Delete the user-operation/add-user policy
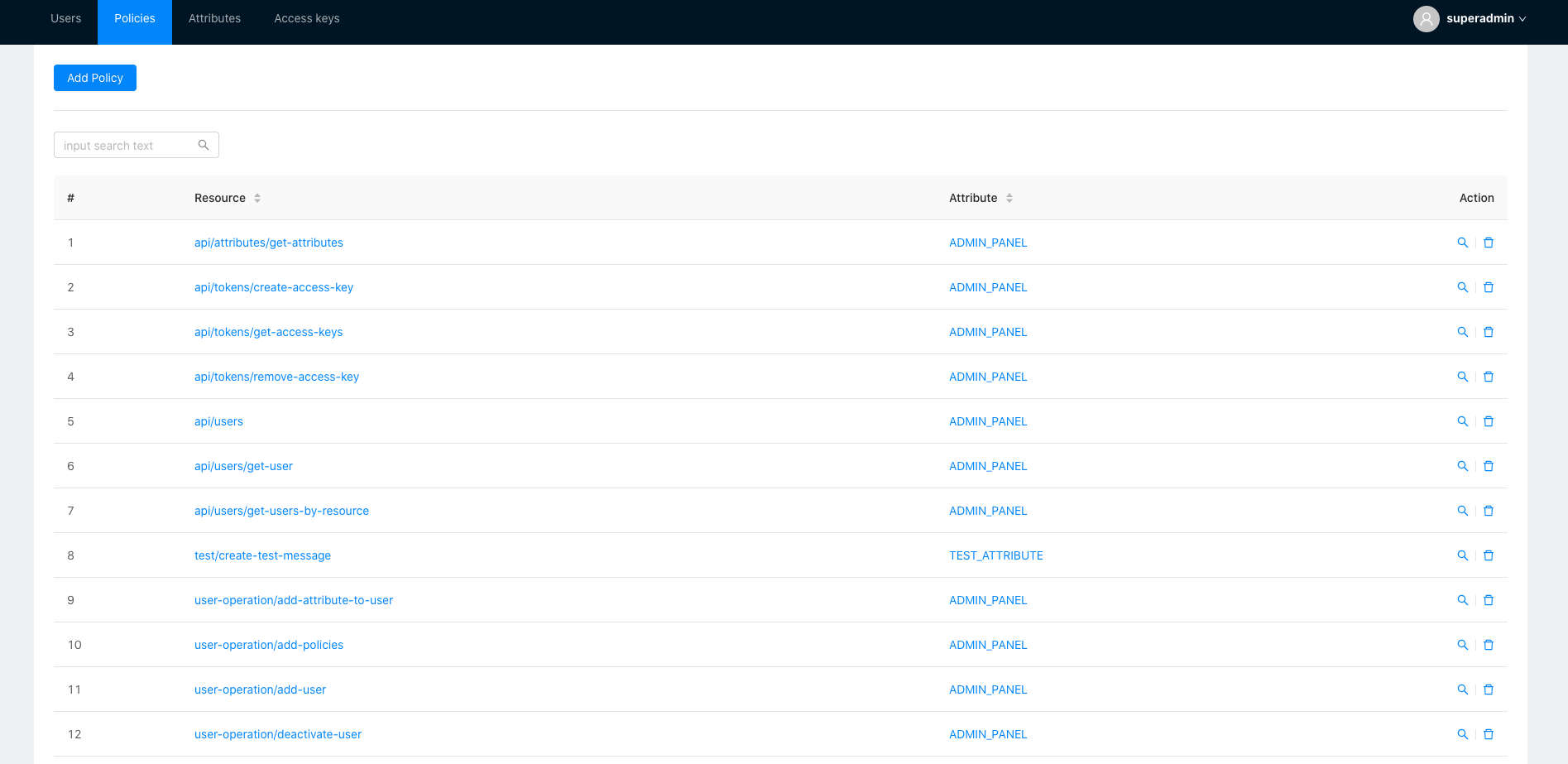This screenshot has width=1568, height=764. coord(1489,690)
